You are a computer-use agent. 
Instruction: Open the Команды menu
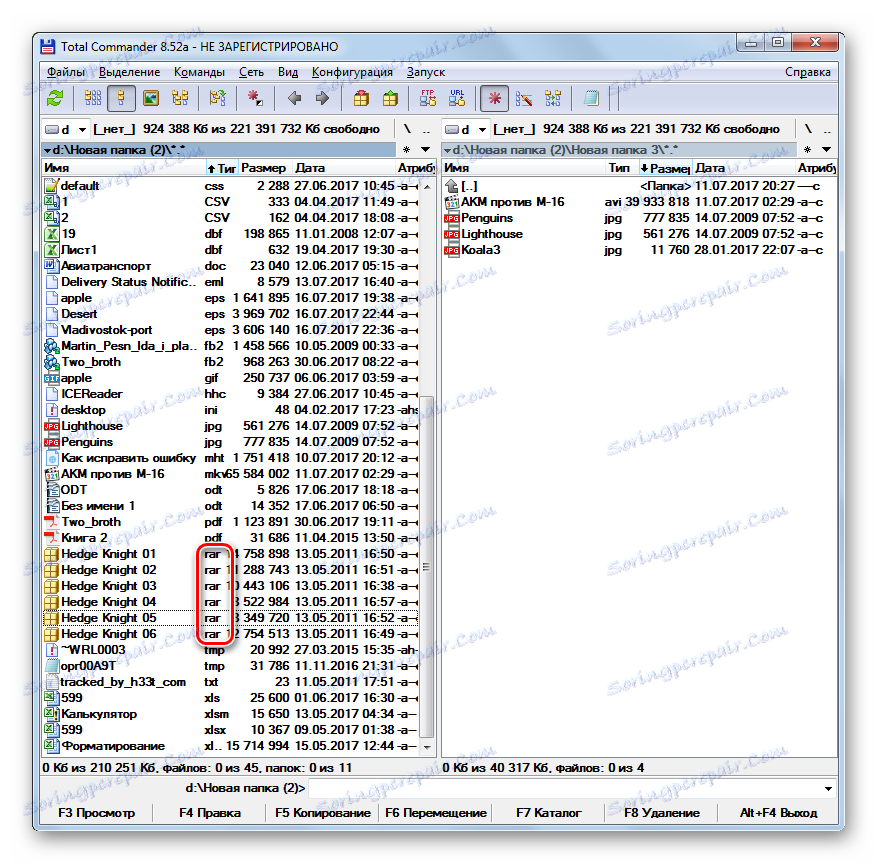pyautogui.click(x=199, y=72)
